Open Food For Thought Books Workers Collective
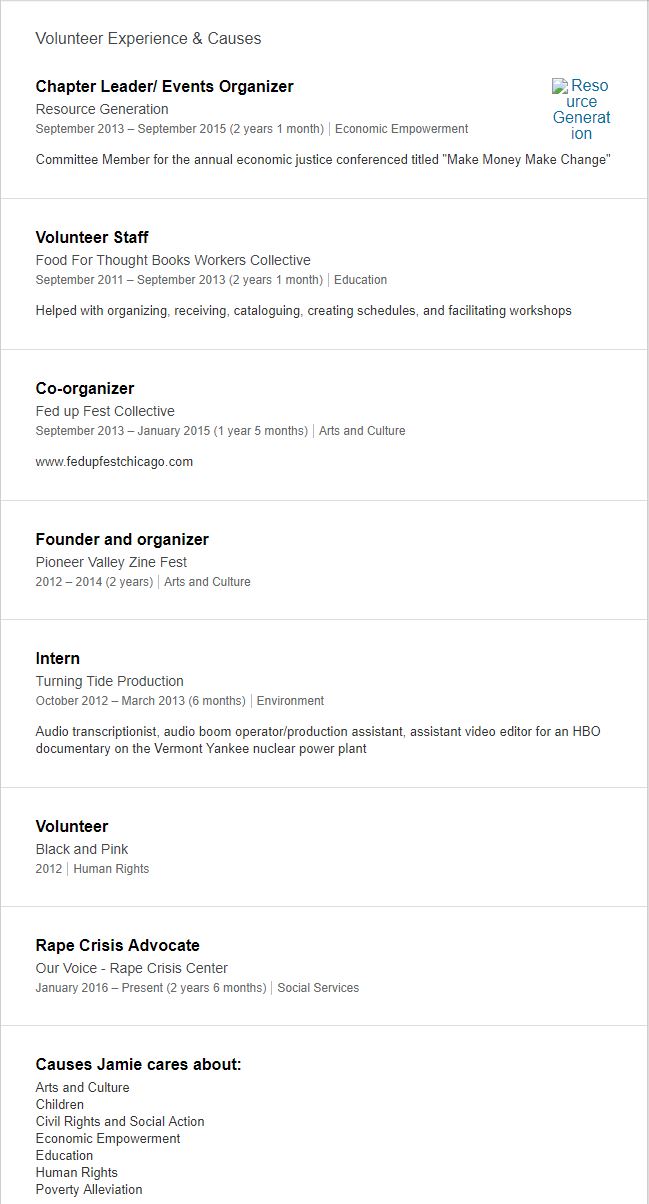The image size is (649, 1204). (173, 260)
